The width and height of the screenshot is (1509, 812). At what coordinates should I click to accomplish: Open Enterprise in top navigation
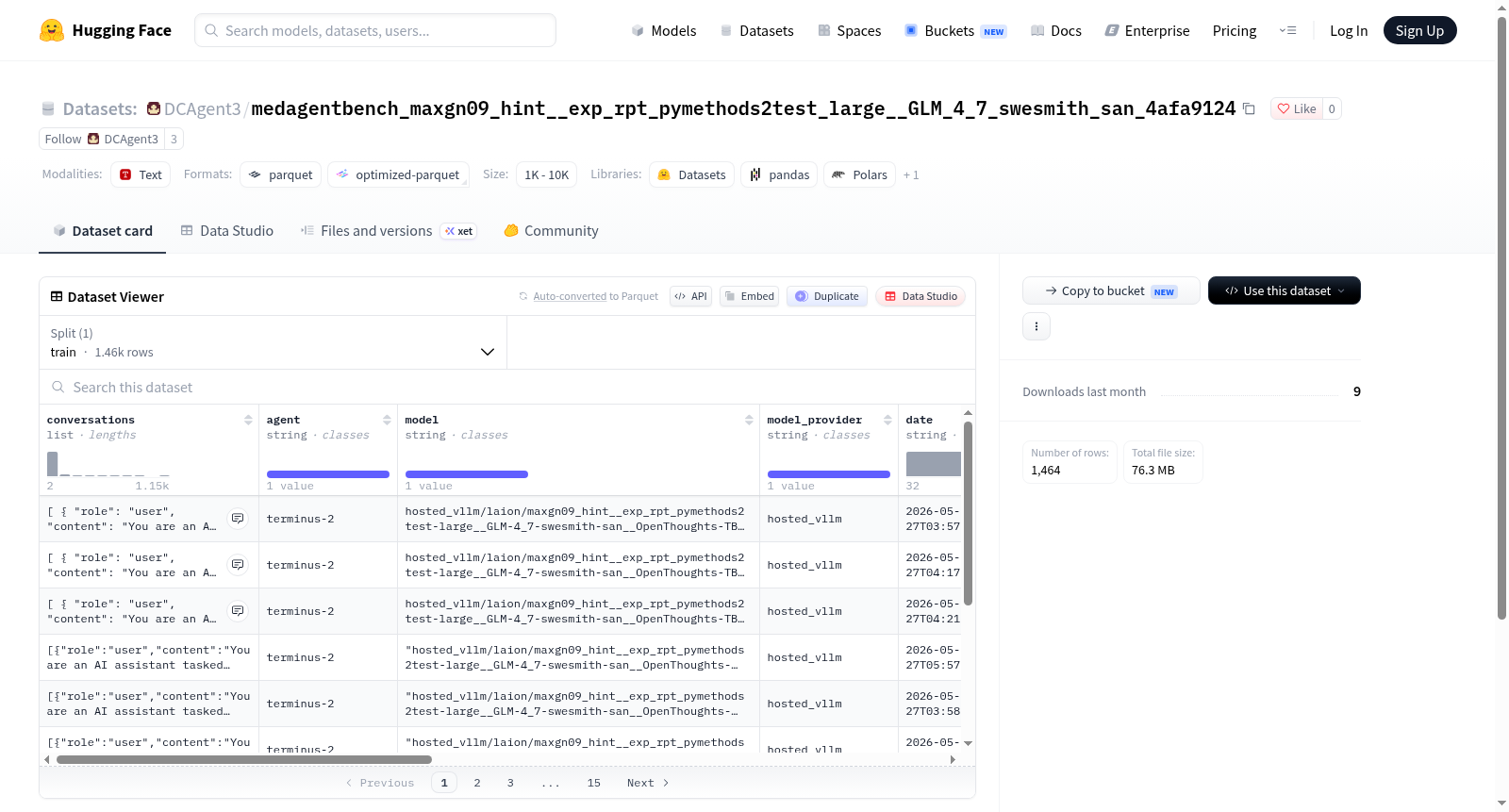[x=1147, y=30]
